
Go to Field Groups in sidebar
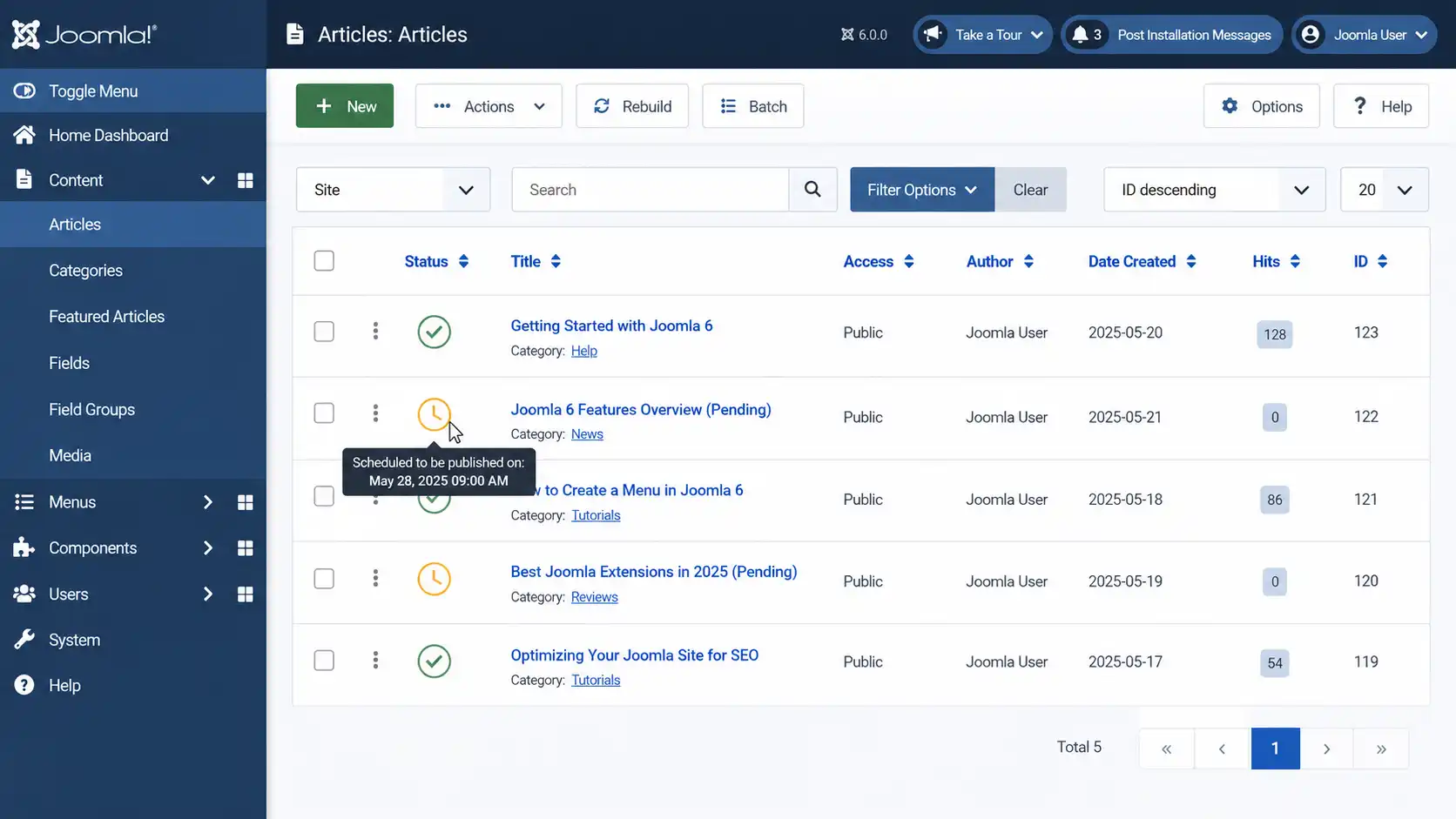pyautogui.click(x=91, y=409)
